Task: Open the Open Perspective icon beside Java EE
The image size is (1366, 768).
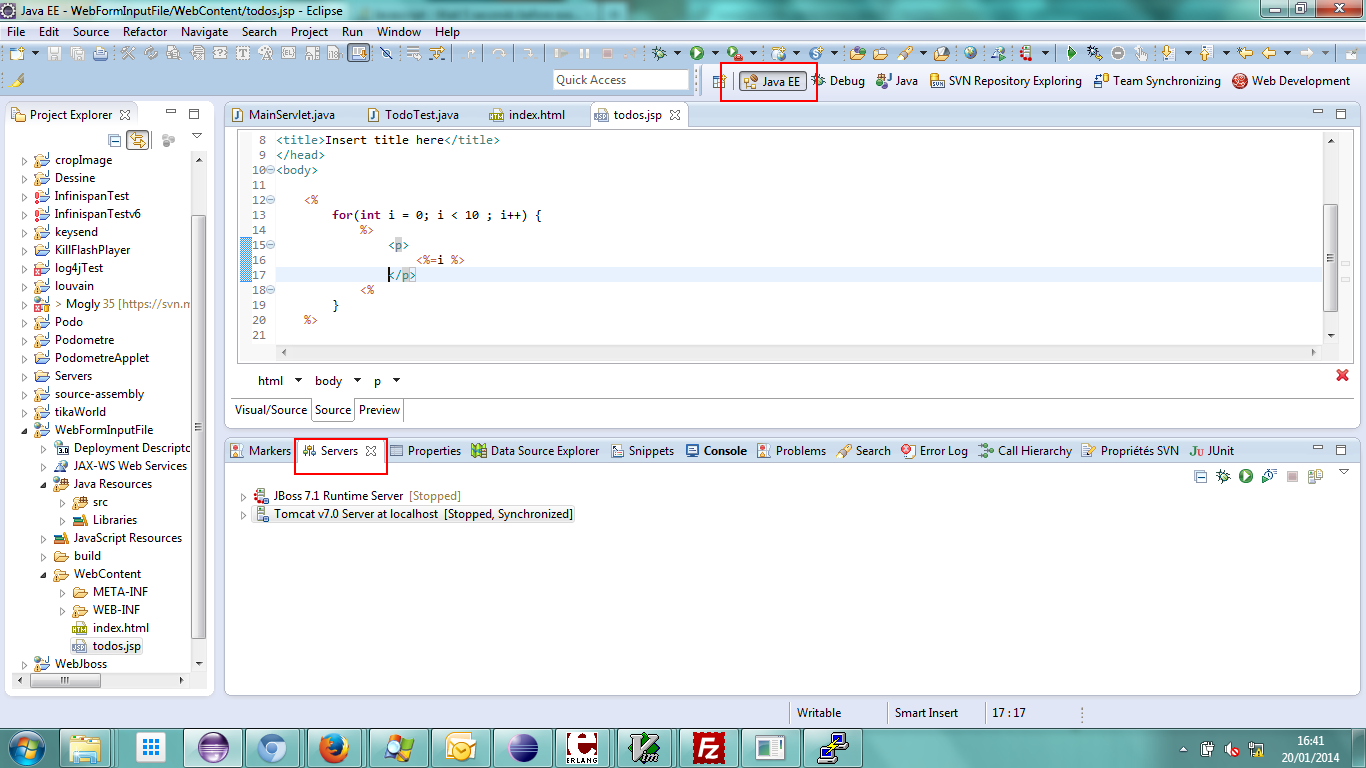Action: pyautogui.click(x=719, y=81)
